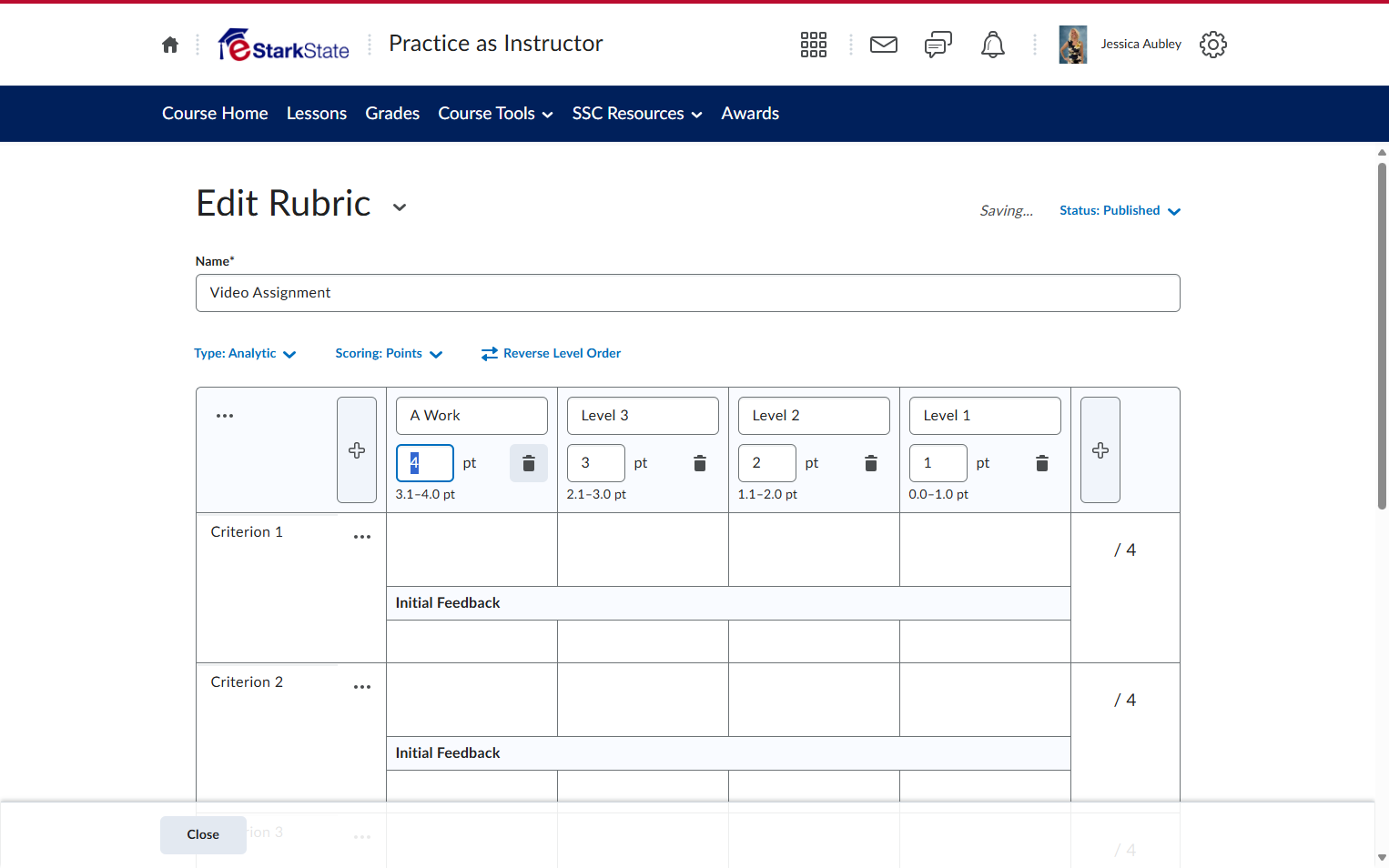Edit the Level 1 name field
Image resolution: width=1389 pixels, height=868 pixels.
tap(985, 416)
